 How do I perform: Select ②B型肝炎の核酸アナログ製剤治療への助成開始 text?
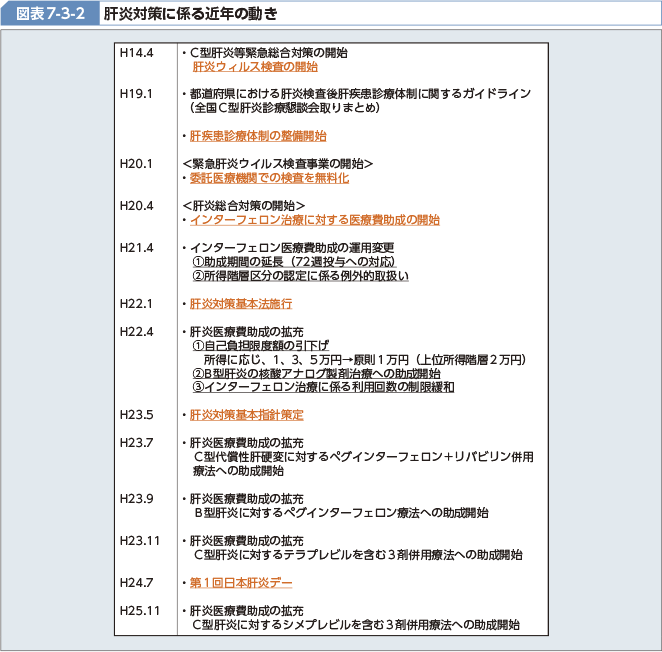click(x=316, y=373)
